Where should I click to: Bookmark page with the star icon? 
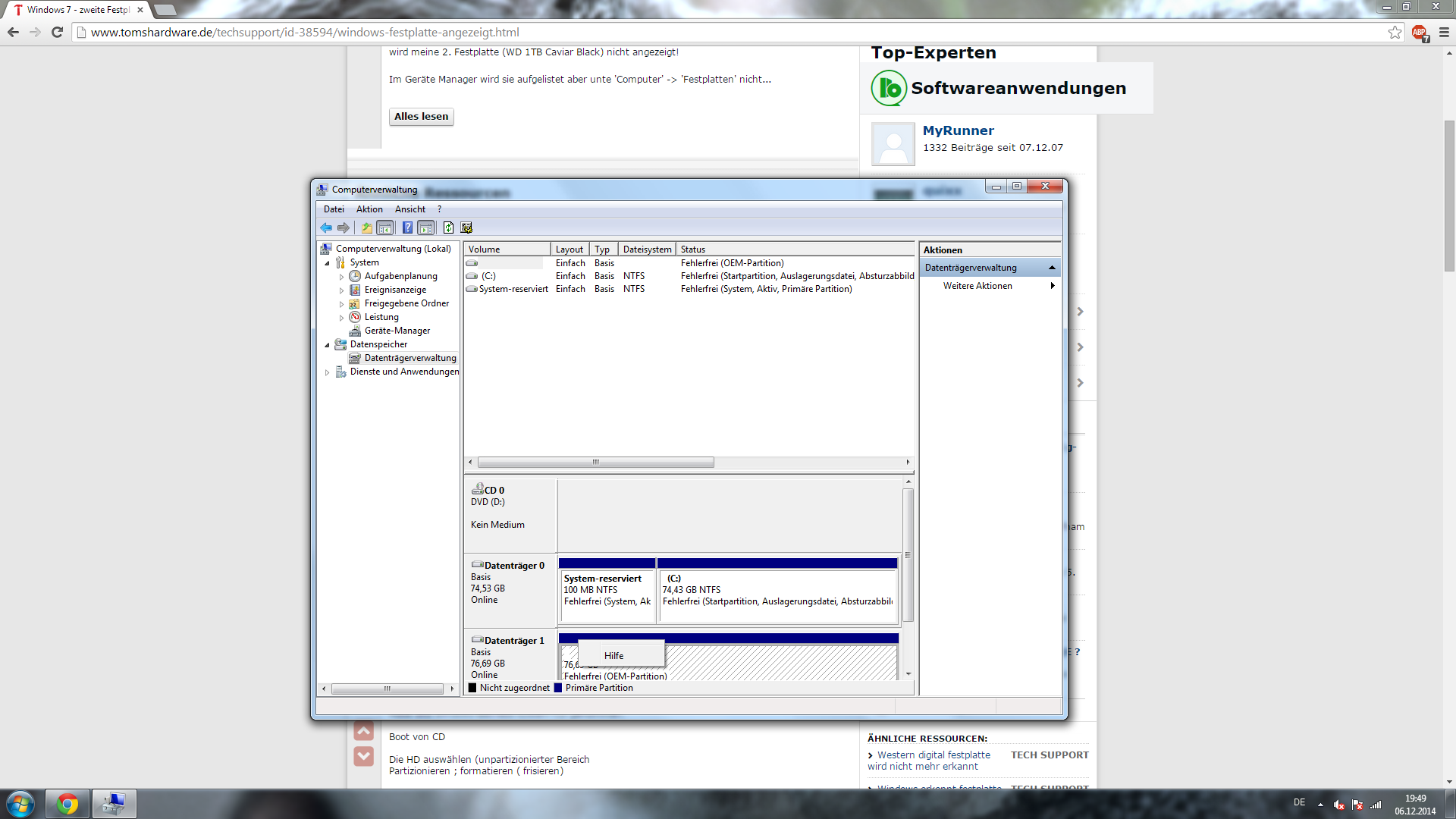tap(1395, 33)
